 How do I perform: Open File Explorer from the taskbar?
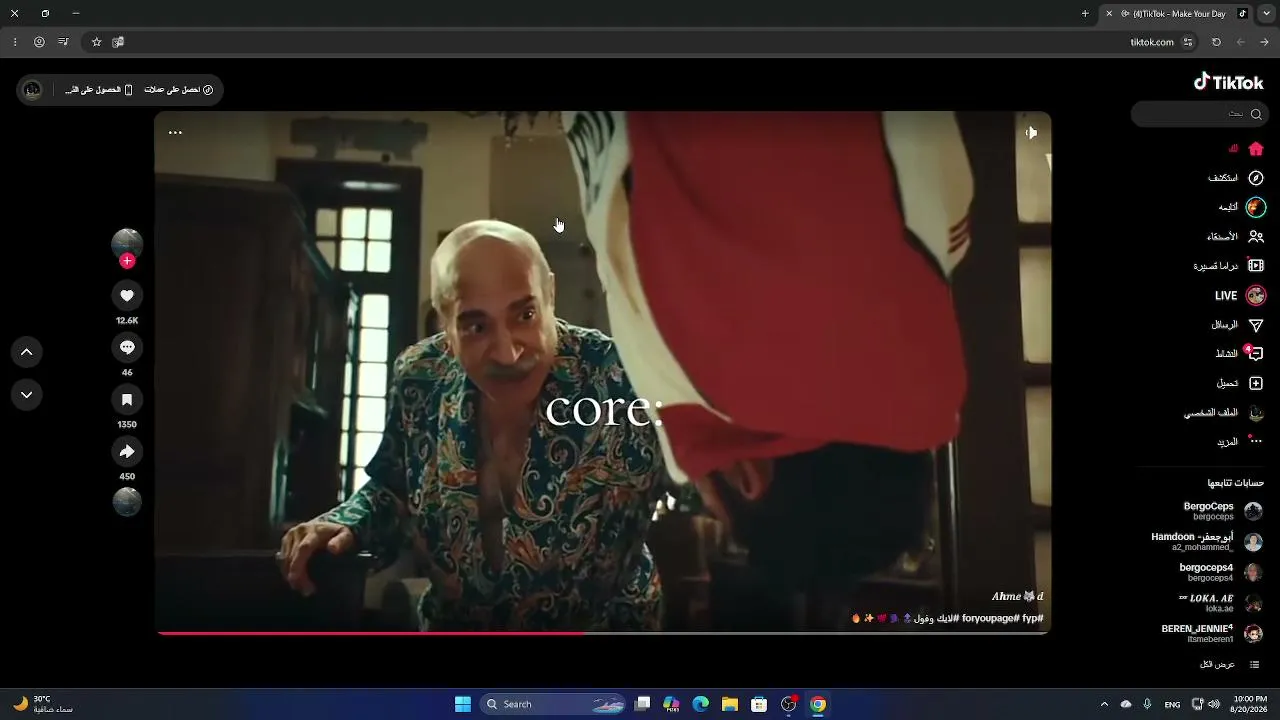click(730, 704)
